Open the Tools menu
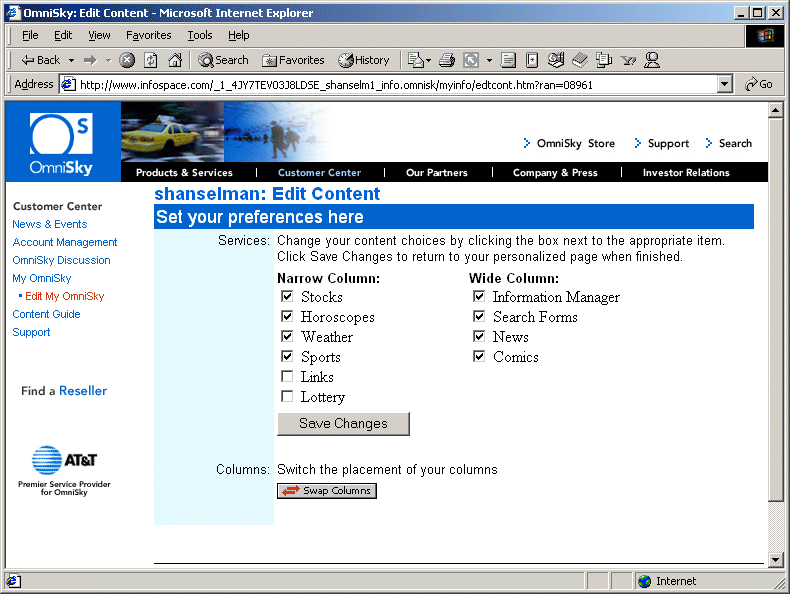 200,35
